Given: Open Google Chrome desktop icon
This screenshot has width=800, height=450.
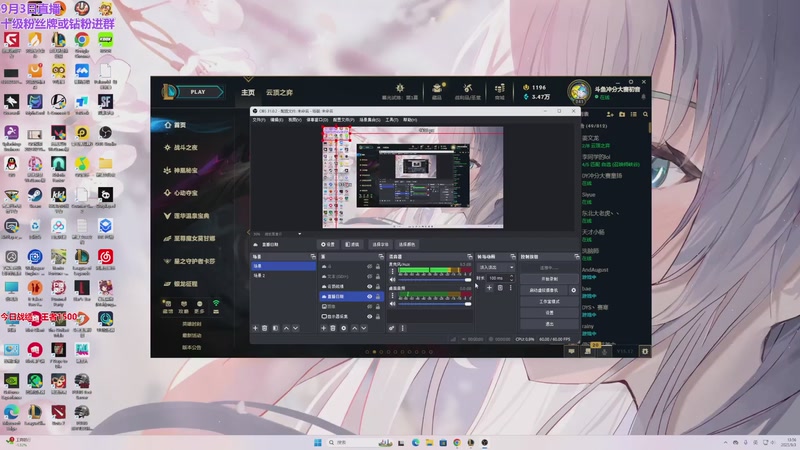Looking at the screenshot, I should 82,43.
